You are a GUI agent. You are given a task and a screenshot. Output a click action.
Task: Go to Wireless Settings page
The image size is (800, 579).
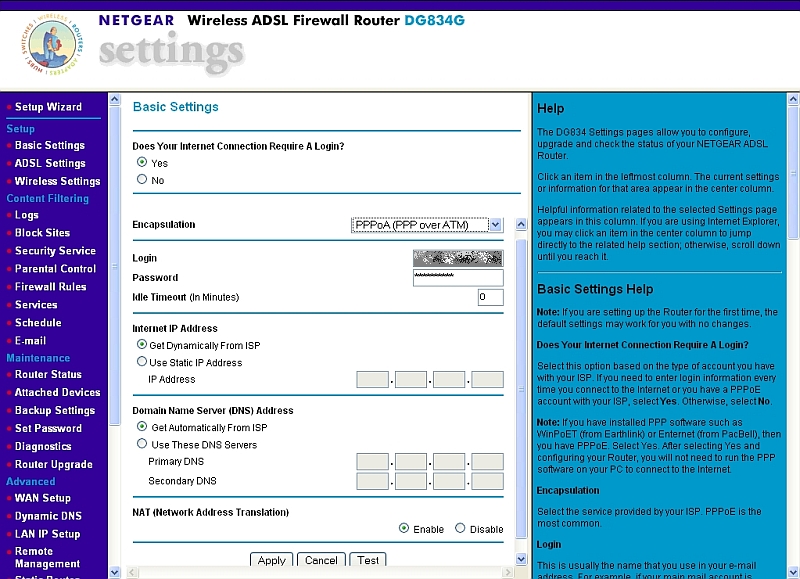(58, 181)
